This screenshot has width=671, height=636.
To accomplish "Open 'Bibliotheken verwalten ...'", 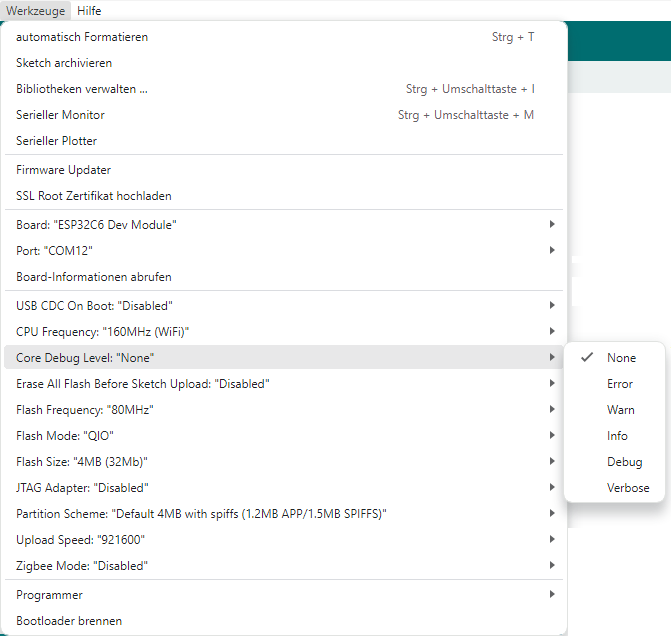I will pos(82,89).
